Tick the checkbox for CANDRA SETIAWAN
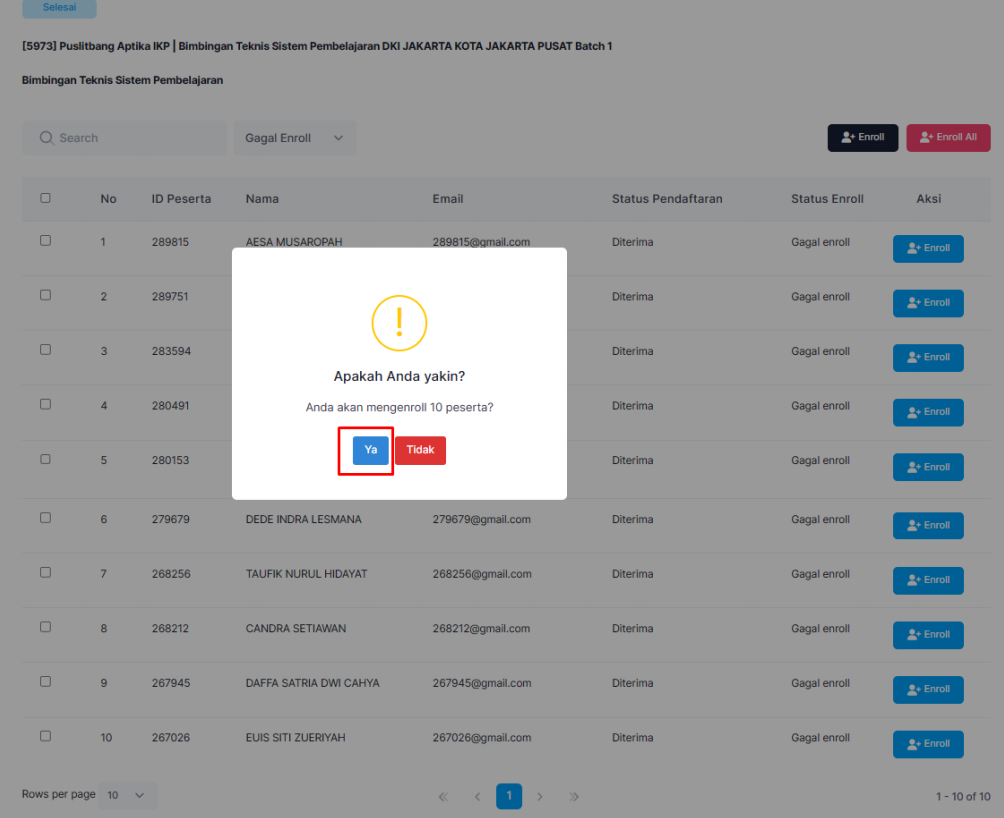The image size is (1004, 818). pos(45,627)
